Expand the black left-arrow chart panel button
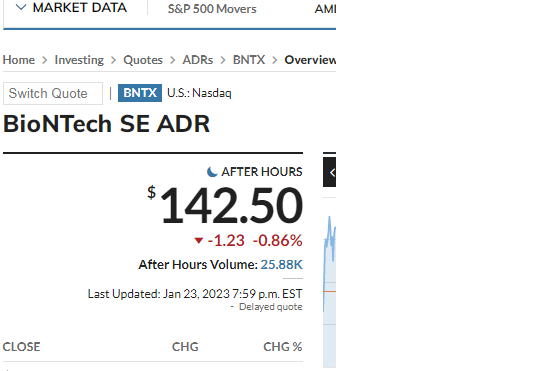The image size is (540, 371). [x=330, y=172]
